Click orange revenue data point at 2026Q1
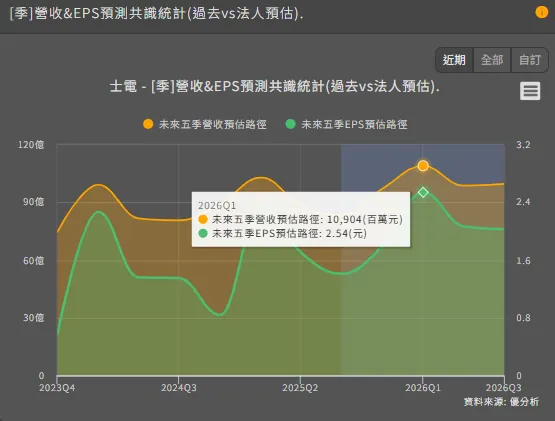 tap(423, 166)
